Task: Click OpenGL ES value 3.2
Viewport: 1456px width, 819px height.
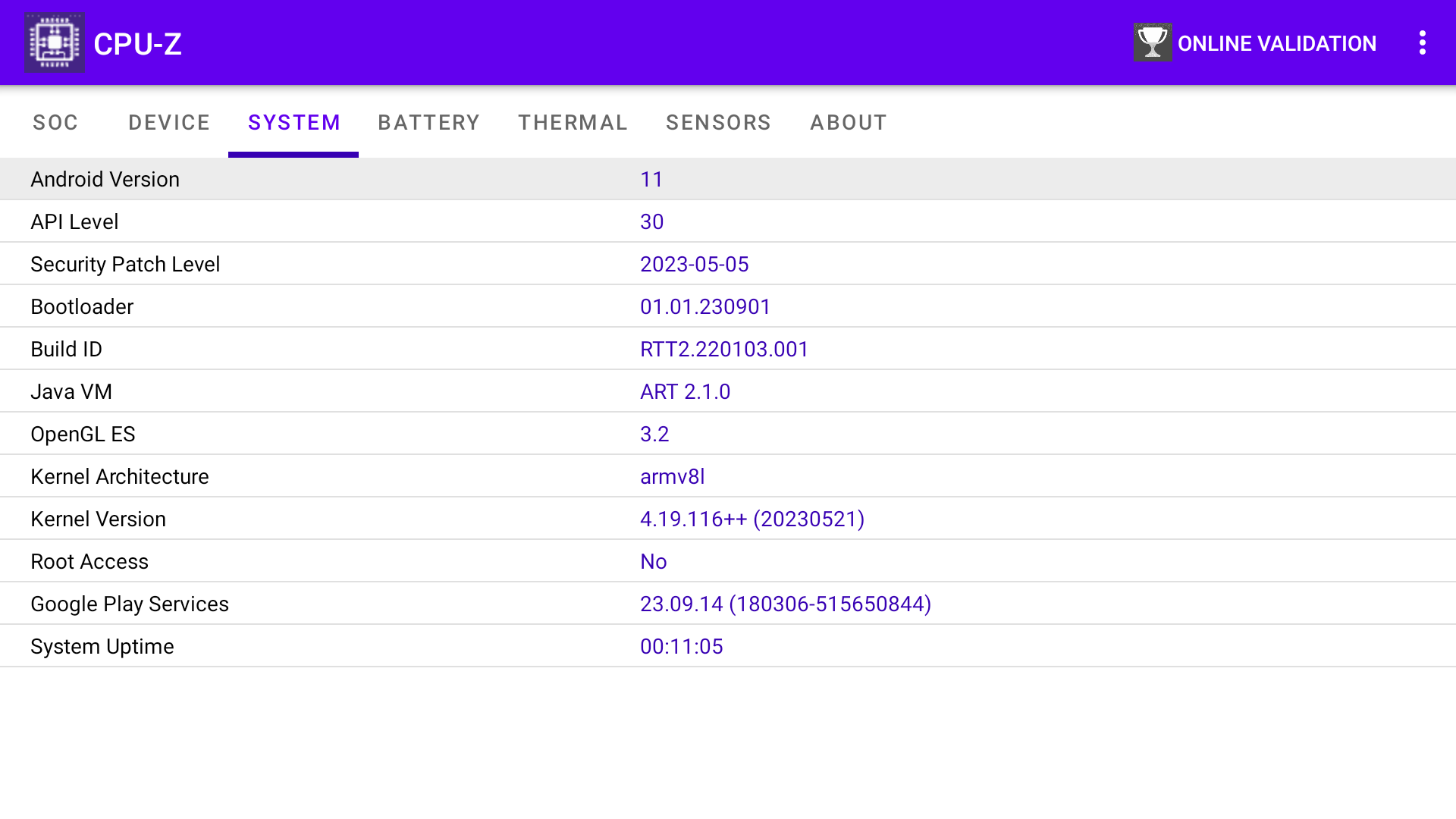Action: [654, 434]
